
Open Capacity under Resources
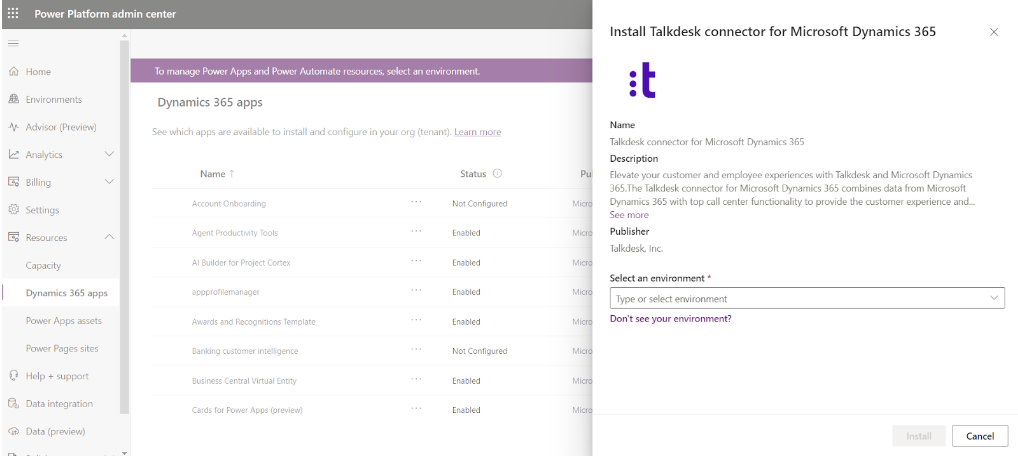click(x=43, y=265)
